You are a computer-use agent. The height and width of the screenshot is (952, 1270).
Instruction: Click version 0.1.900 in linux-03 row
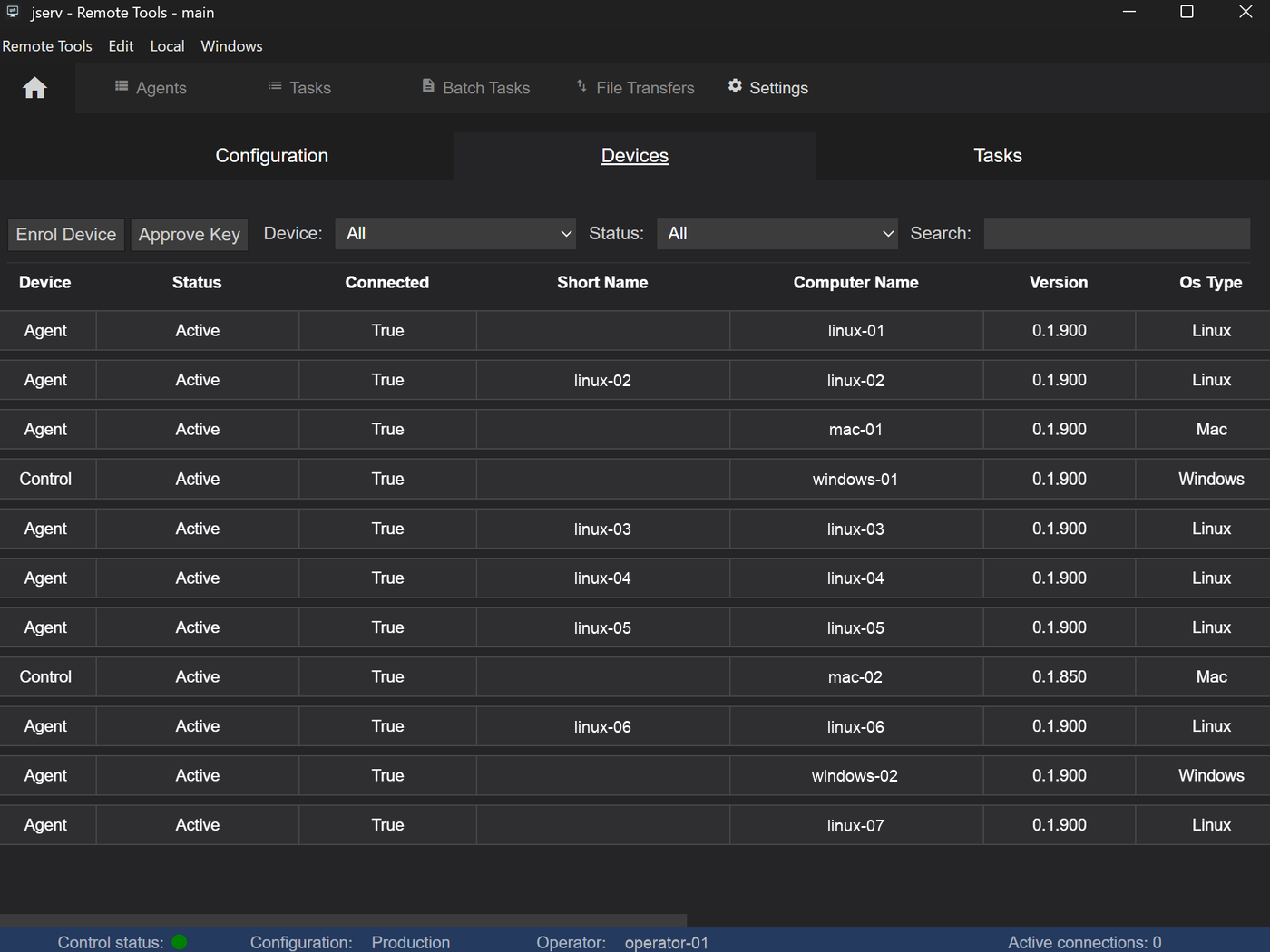click(x=1060, y=529)
